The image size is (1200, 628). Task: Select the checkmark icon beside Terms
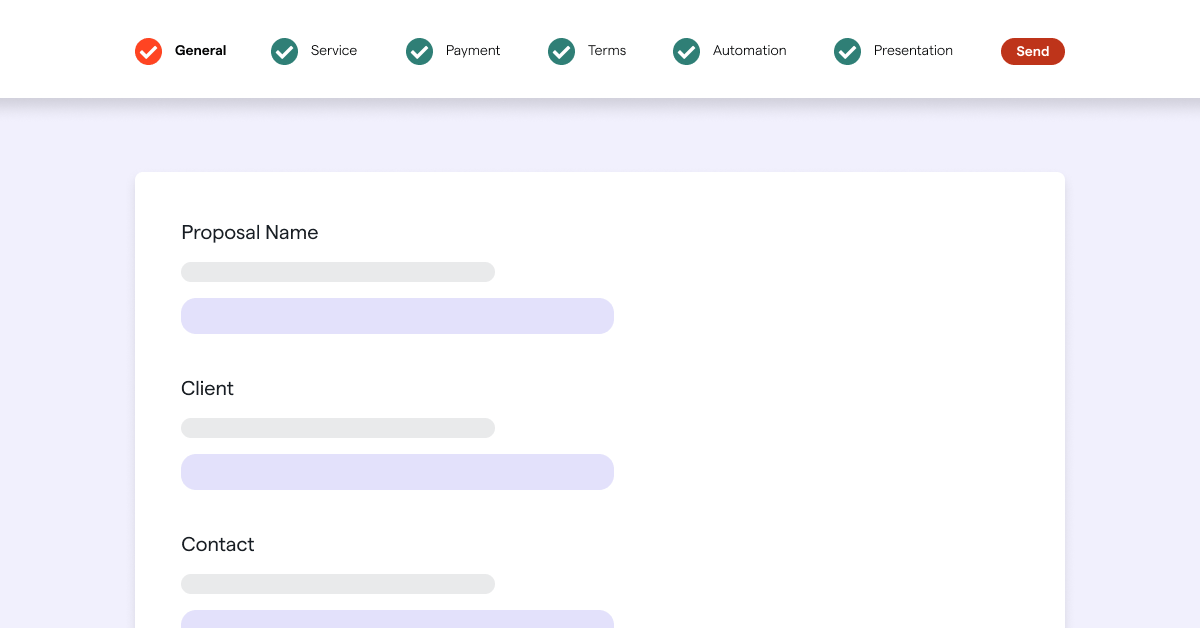561,51
